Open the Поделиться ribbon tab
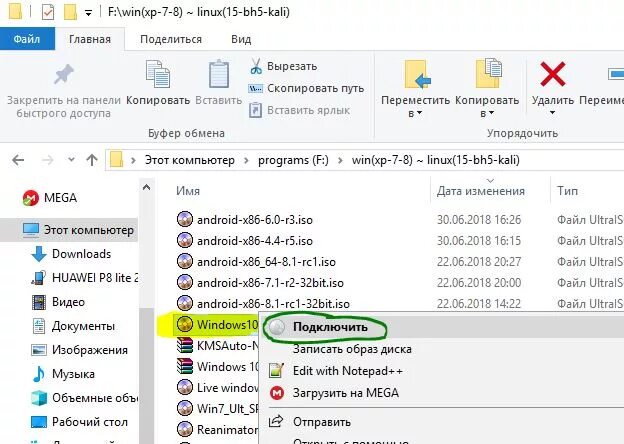The image size is (624, 444). (171, 39)
